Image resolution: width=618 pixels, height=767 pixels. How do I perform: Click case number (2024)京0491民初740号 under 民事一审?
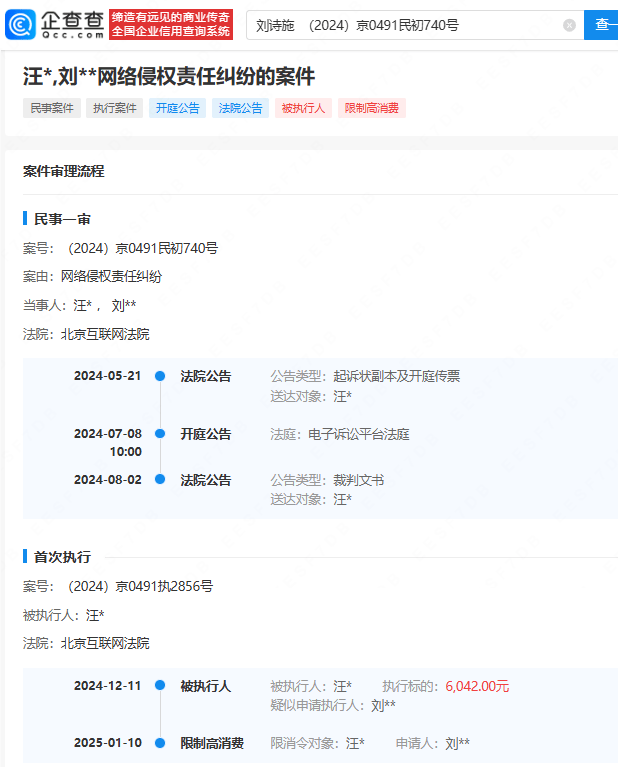coord(142,248)
